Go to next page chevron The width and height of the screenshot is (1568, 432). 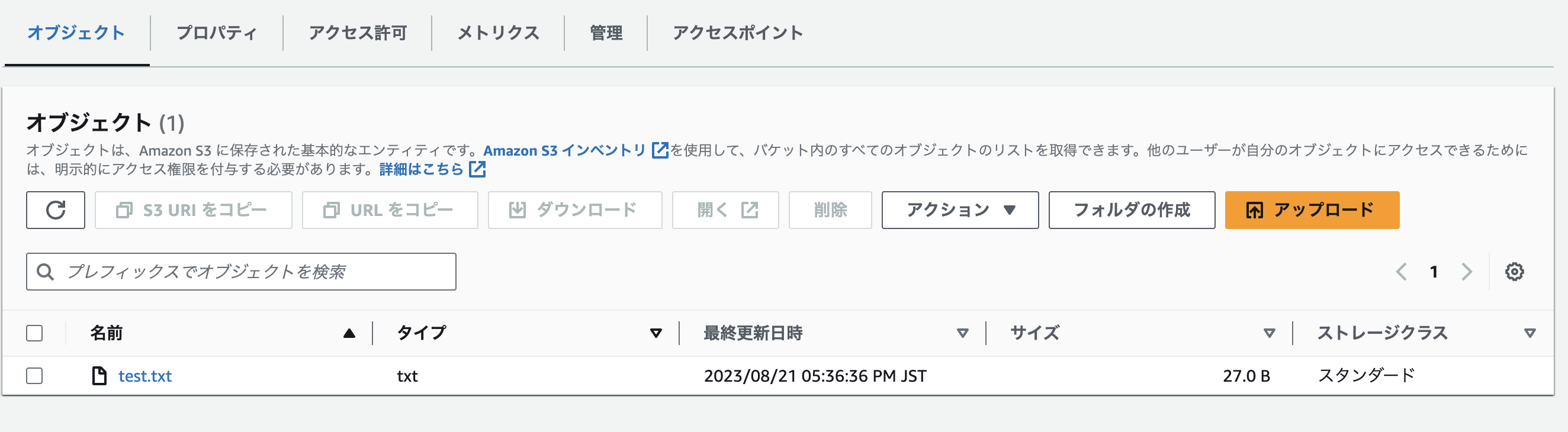(x=1467, y=272)
